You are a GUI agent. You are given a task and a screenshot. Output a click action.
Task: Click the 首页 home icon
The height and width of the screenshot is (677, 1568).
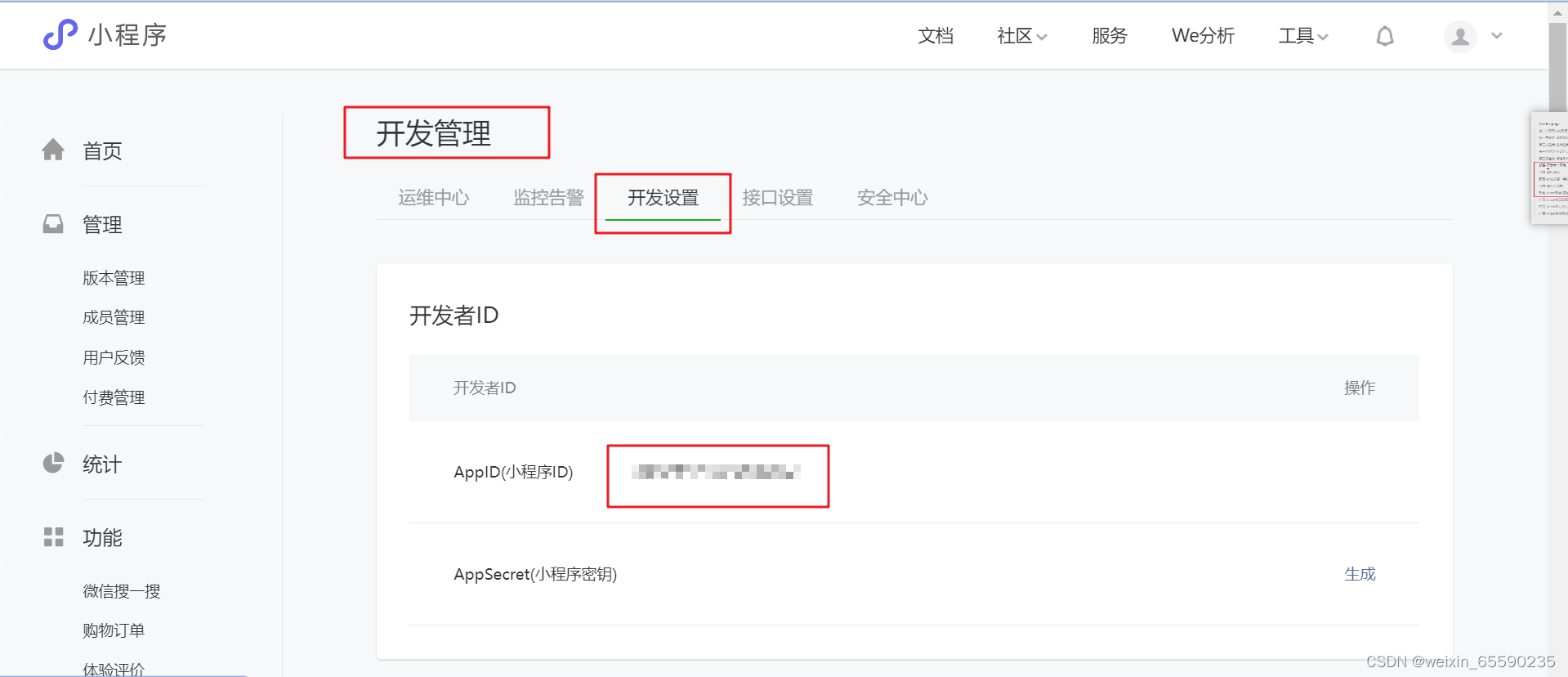click(53, 150)
